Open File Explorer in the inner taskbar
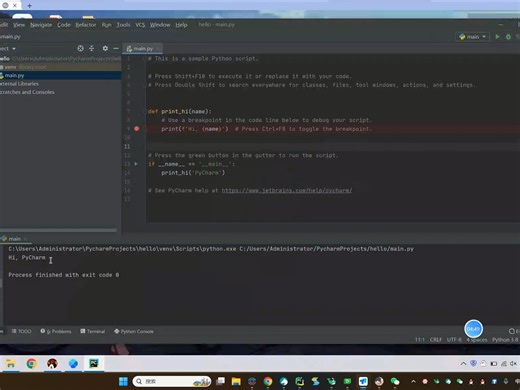Viewport: 520px width, 390px height. 11,364
